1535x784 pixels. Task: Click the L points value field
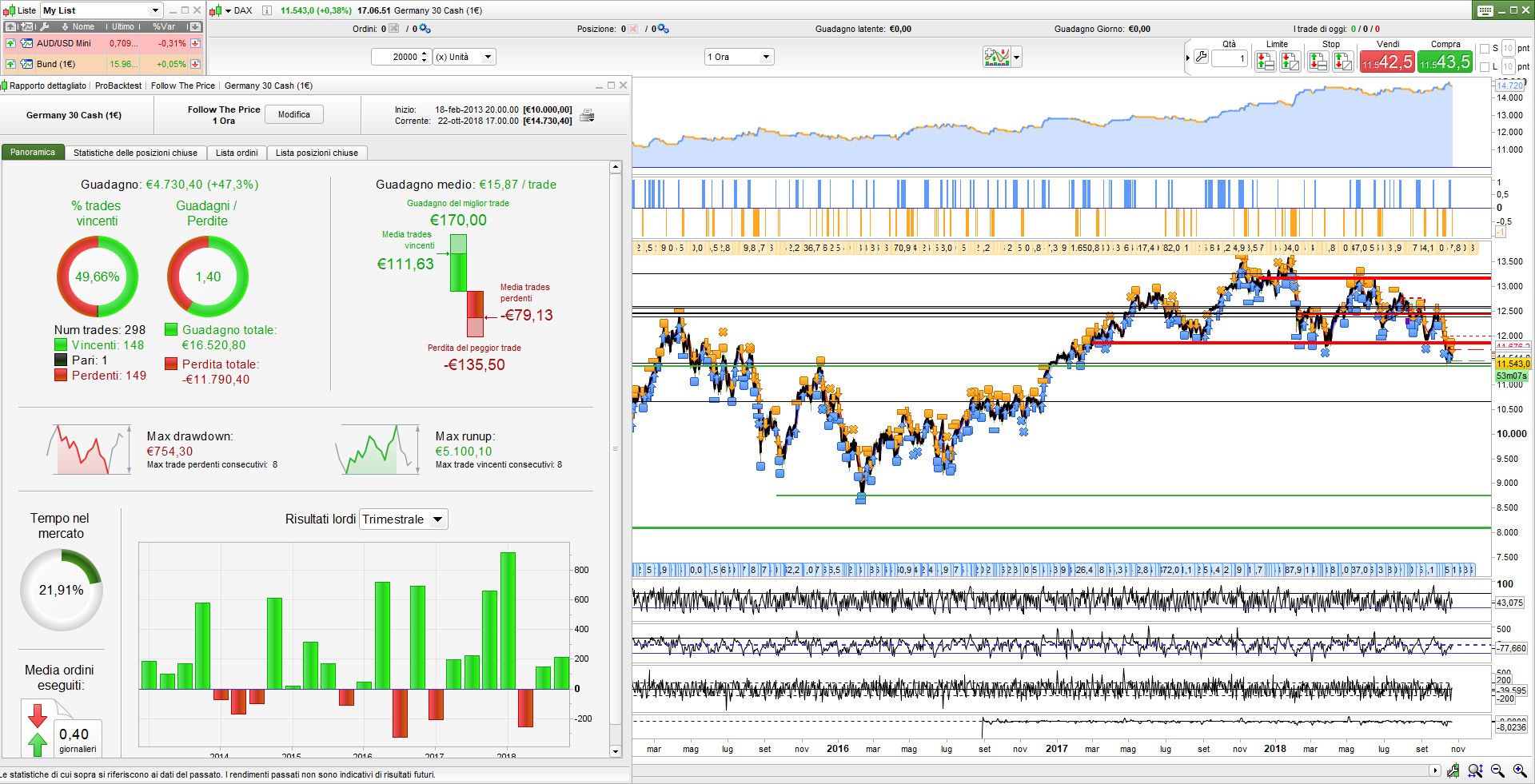[x=1508, y=67]
